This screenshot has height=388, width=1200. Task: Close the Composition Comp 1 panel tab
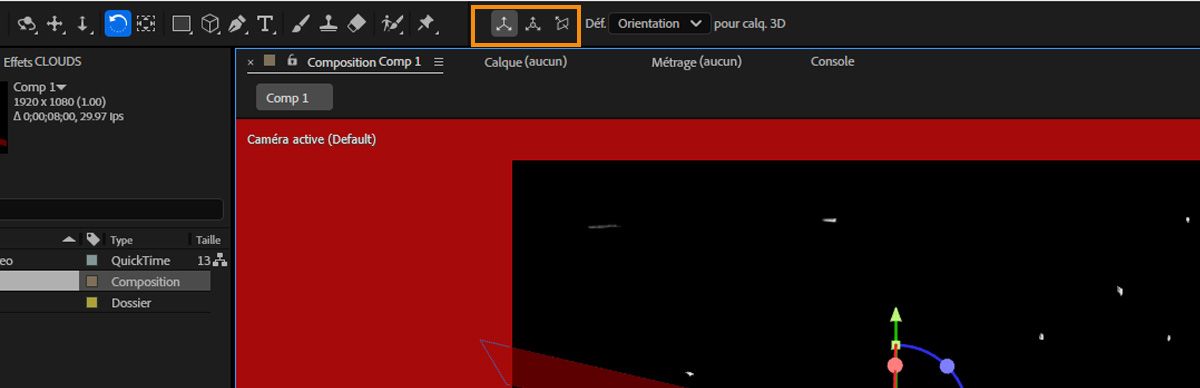(x=250, y=62)
